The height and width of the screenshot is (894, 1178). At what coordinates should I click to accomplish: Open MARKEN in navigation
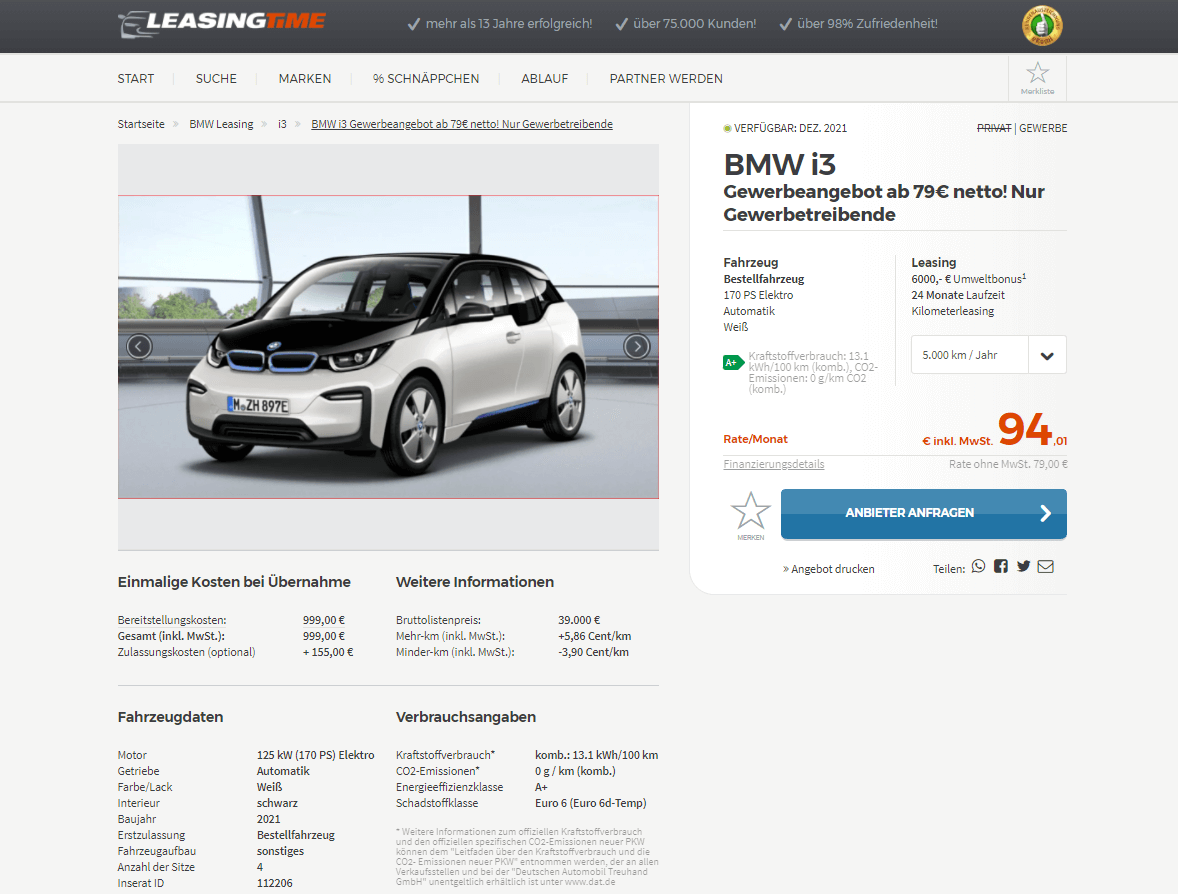(x=304, y=79)
